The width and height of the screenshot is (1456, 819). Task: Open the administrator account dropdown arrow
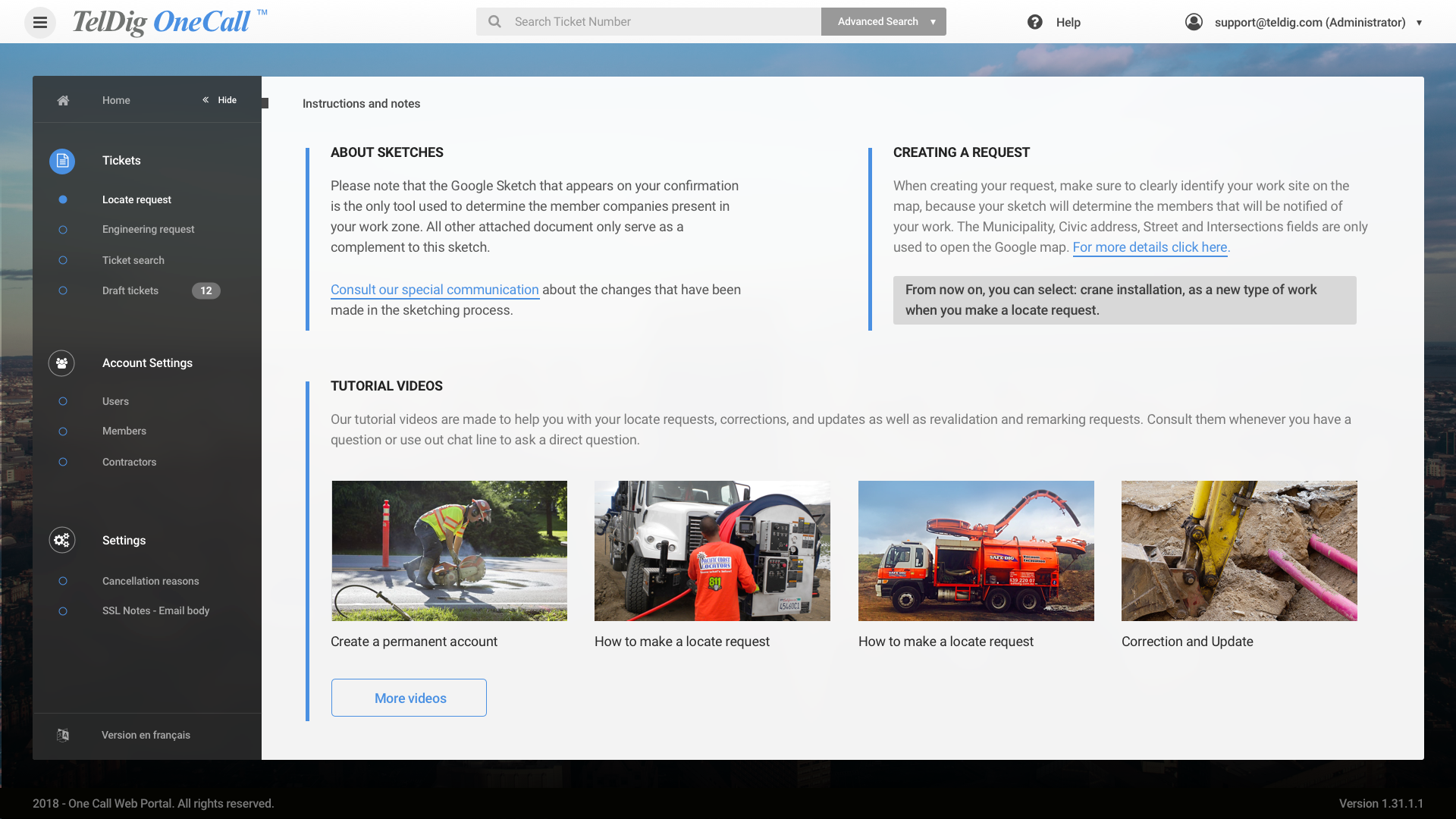coord(1419,23)
